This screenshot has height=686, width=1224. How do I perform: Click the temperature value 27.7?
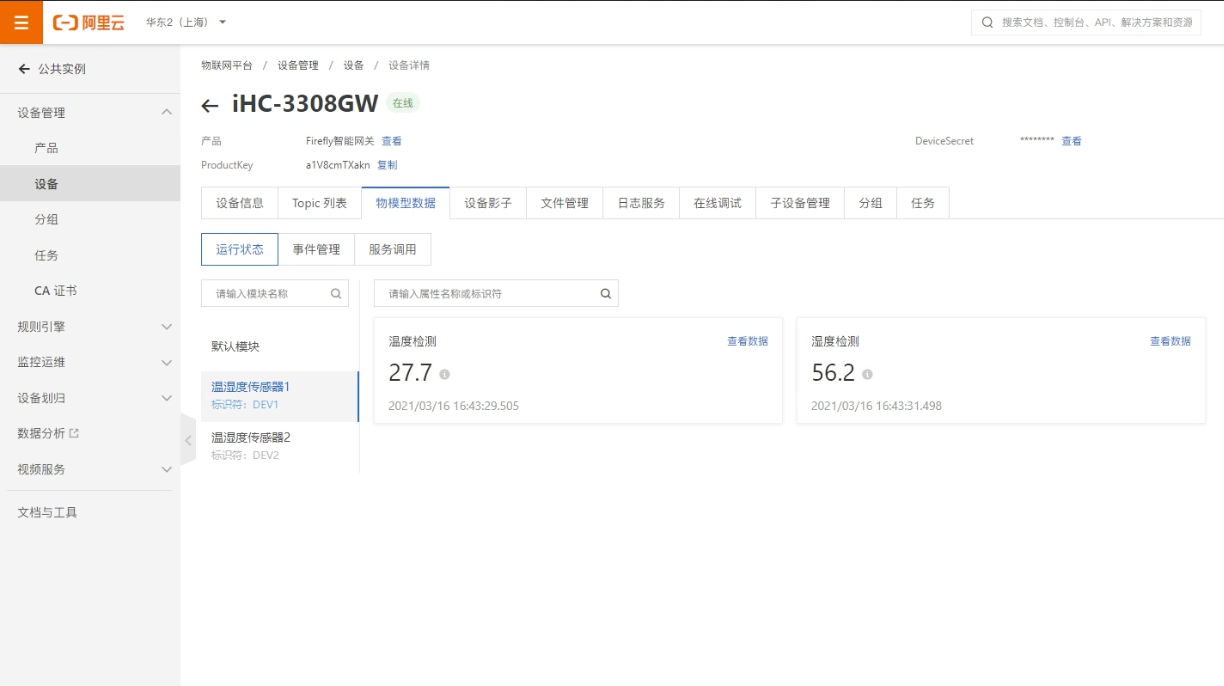410,373
